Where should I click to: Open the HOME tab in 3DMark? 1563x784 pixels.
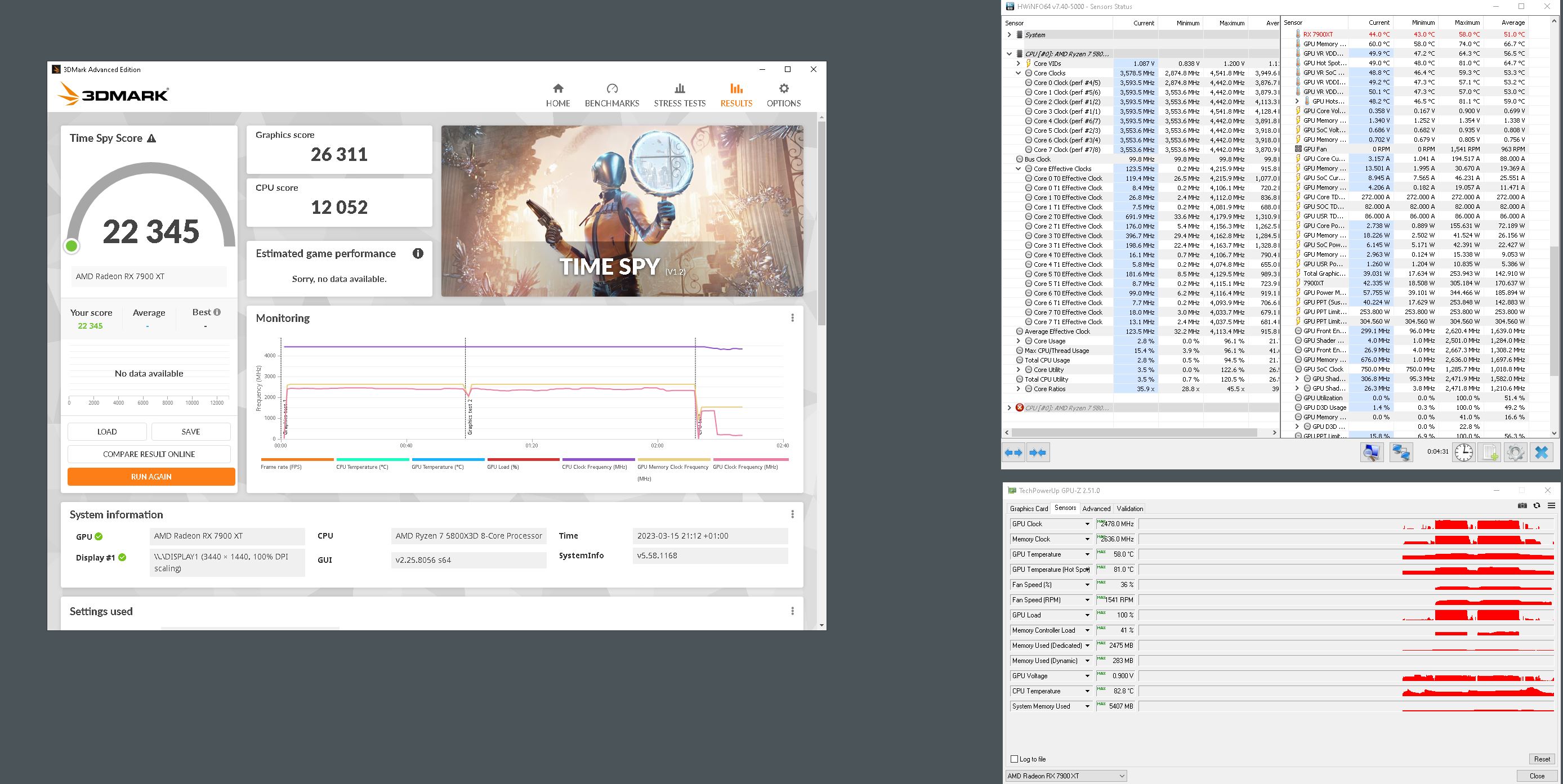coord(557,96)
